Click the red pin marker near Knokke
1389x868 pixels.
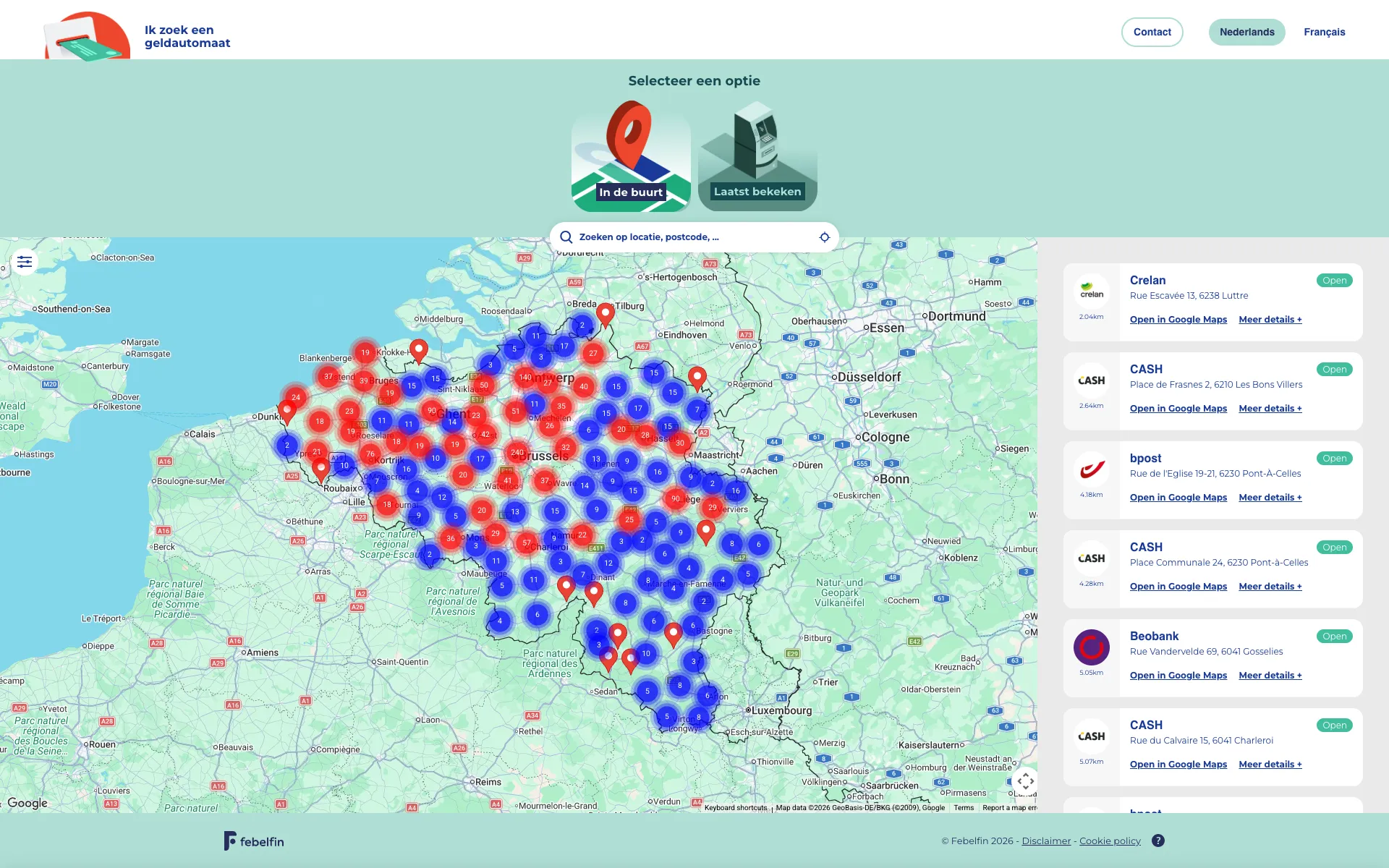click(419, 352)
